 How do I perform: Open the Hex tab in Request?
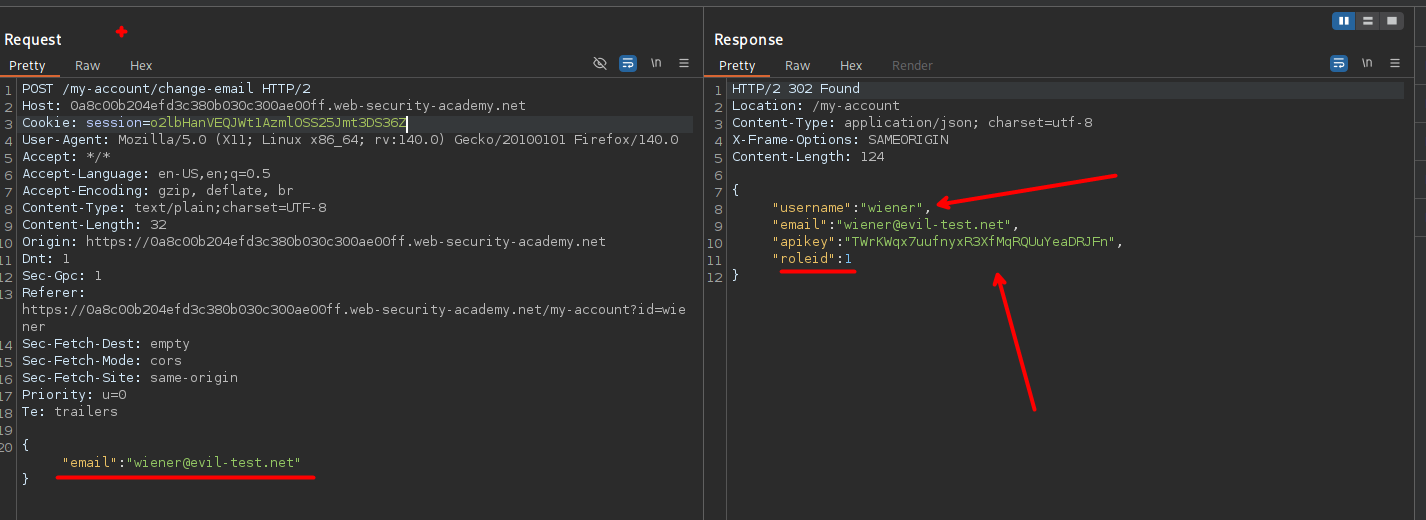coord(141,66)
